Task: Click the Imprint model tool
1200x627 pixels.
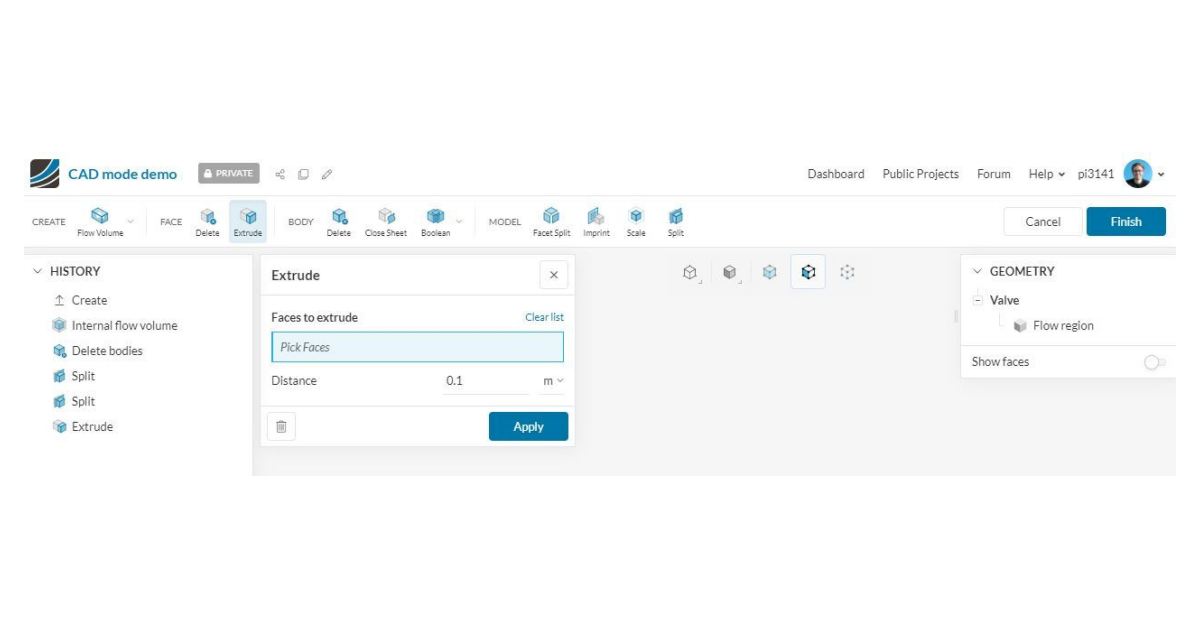Action: 596,222
